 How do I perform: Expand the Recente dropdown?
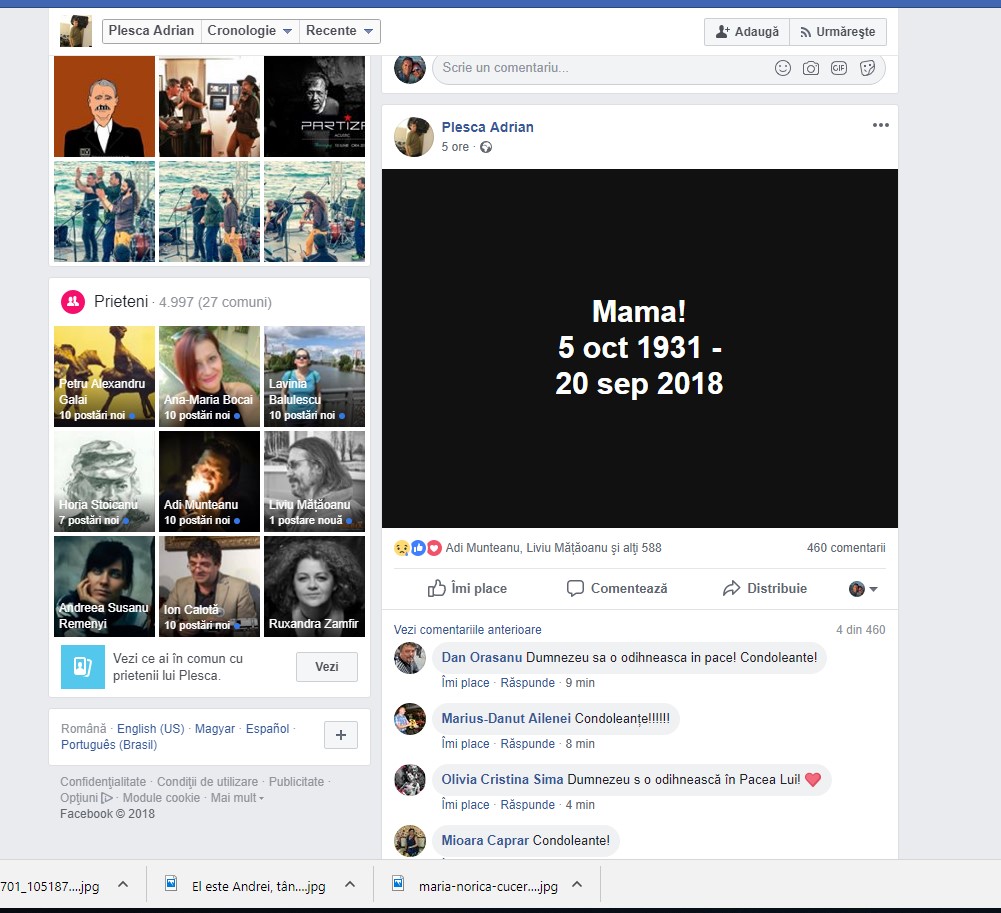(340, 31)
